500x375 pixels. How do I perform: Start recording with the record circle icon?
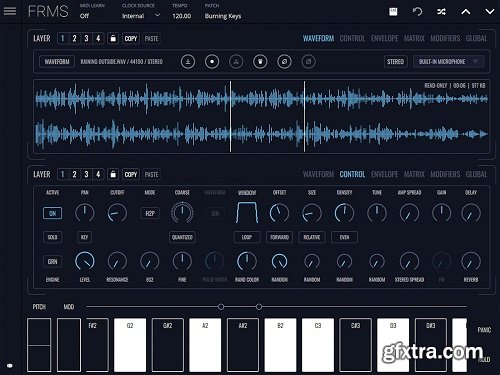pyautogui.click(x=212, y=62)
